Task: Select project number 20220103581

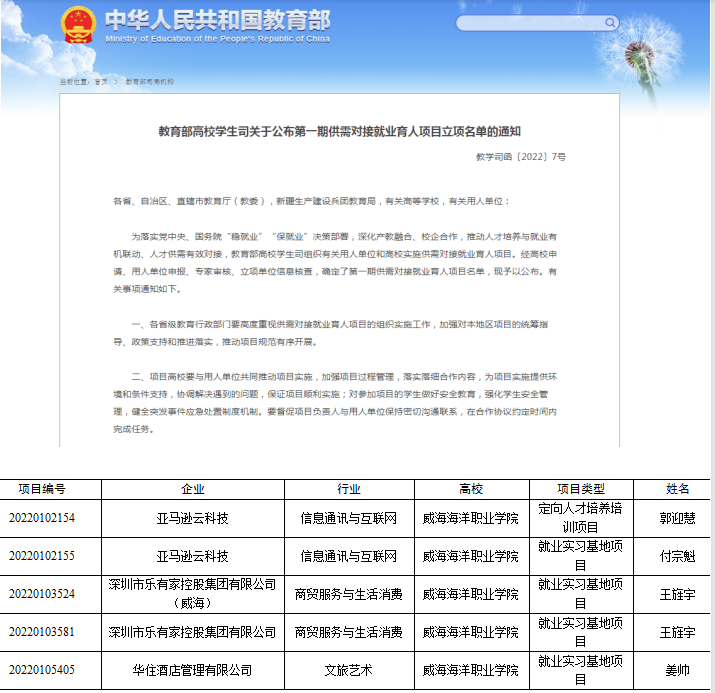Action: coord(41,632)
